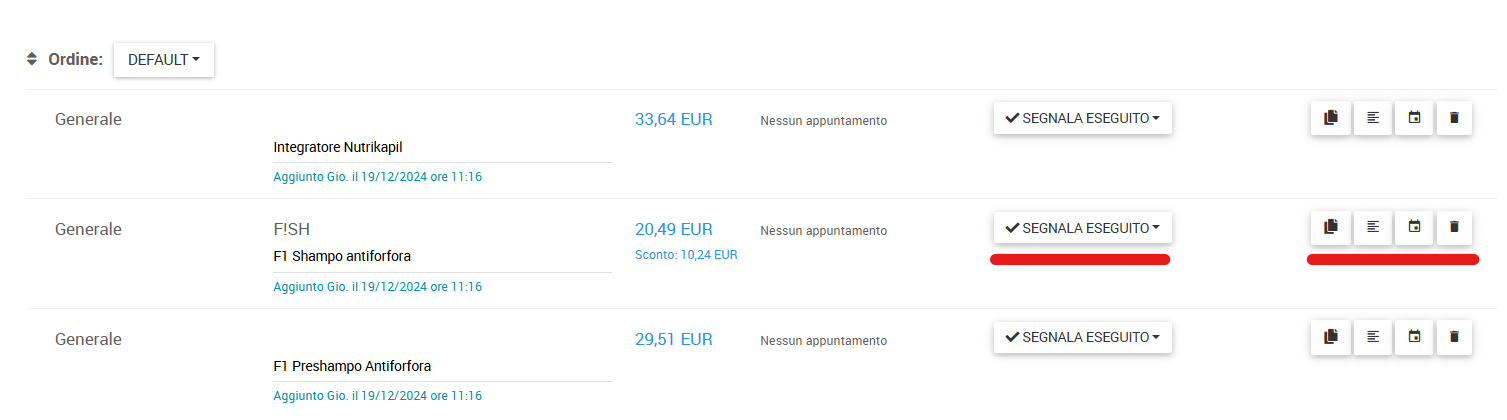Open notes icon for F1 Shampo antiforfora
This screenshot has height=420, width=1507.
tap(1373, 228)
